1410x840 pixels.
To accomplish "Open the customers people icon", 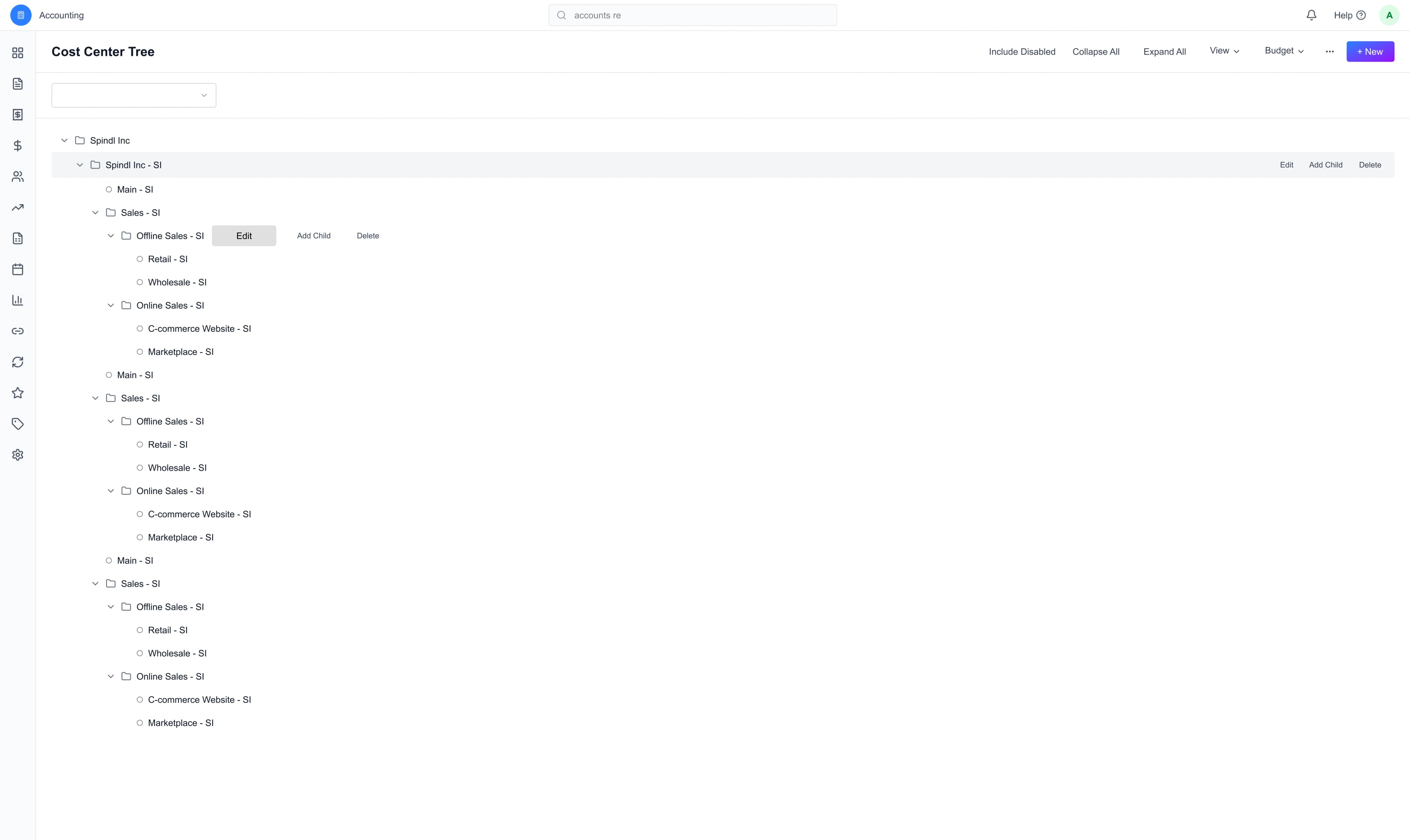I will click(18, 176).
